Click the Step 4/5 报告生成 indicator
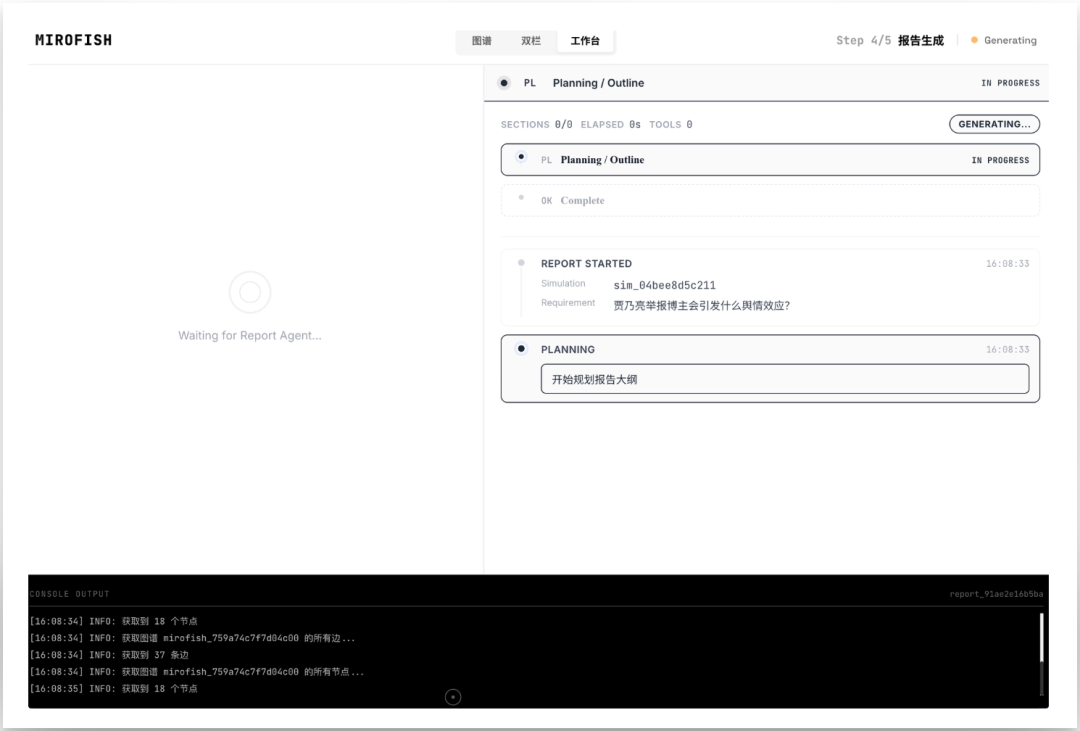The image size is (1080, 731). (x=889, y=41)
